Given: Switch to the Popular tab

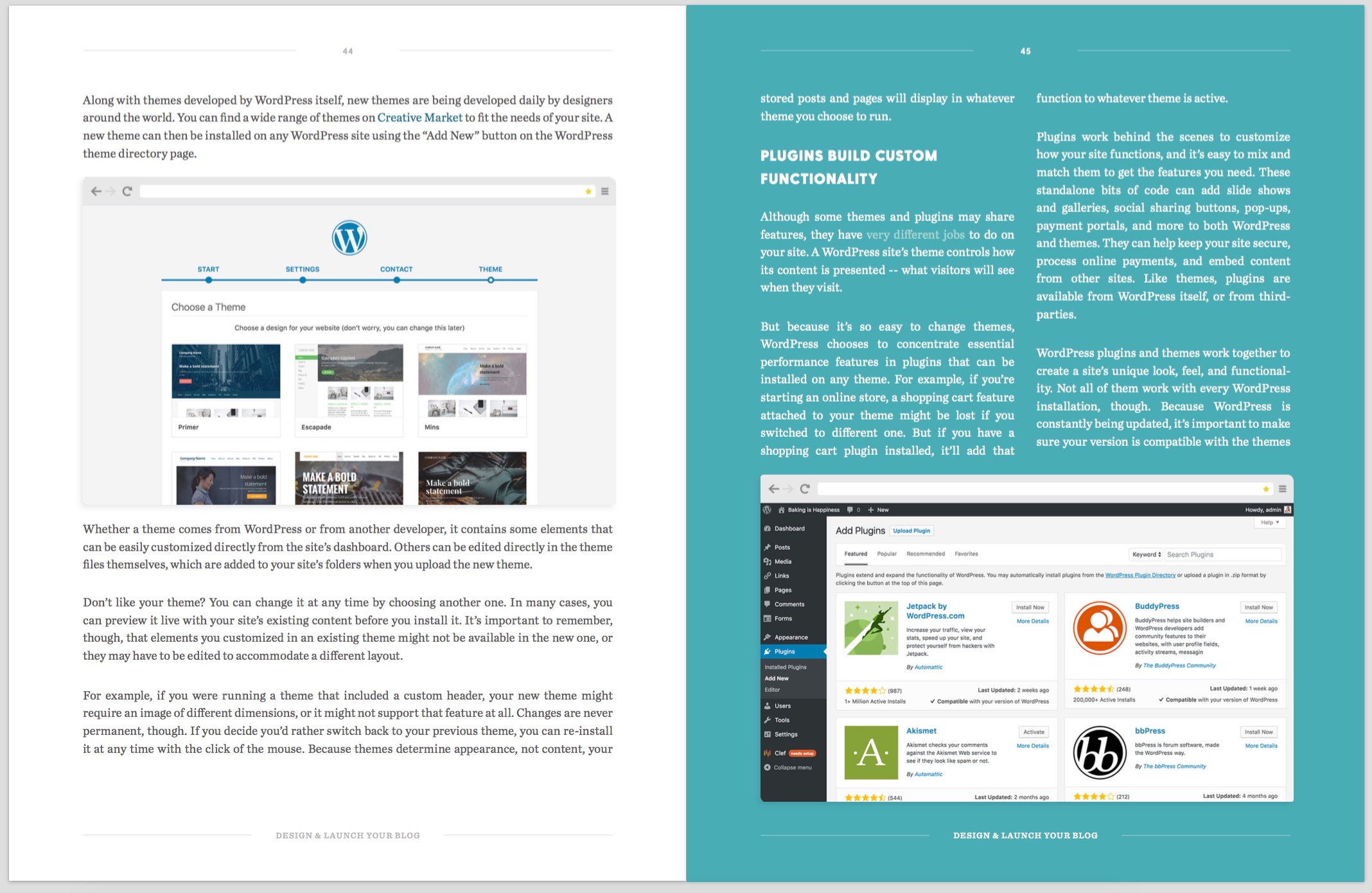Looking at the screenshot, I should click(886, 554).
